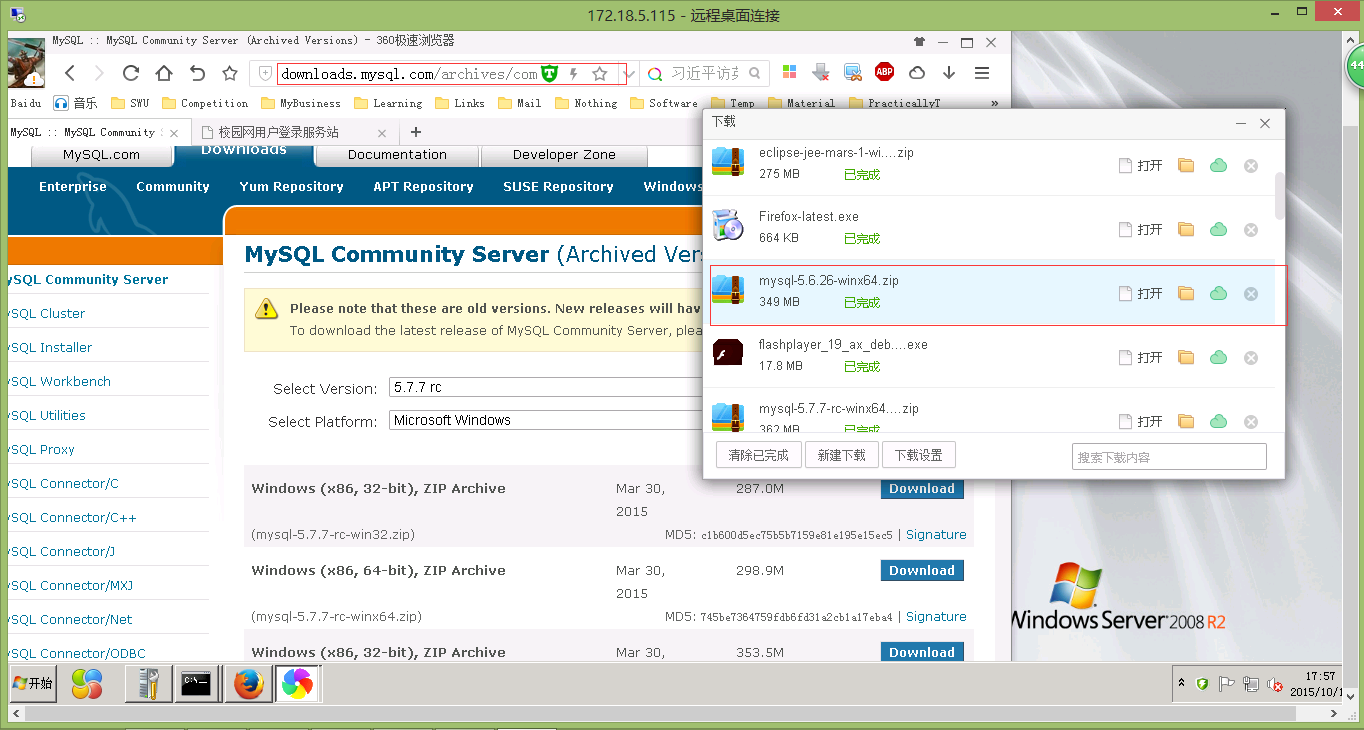Click 新建下载 button in downloads panel
Image resolution: width=1364 pixels, height=730 pixels.
[841, 455]
